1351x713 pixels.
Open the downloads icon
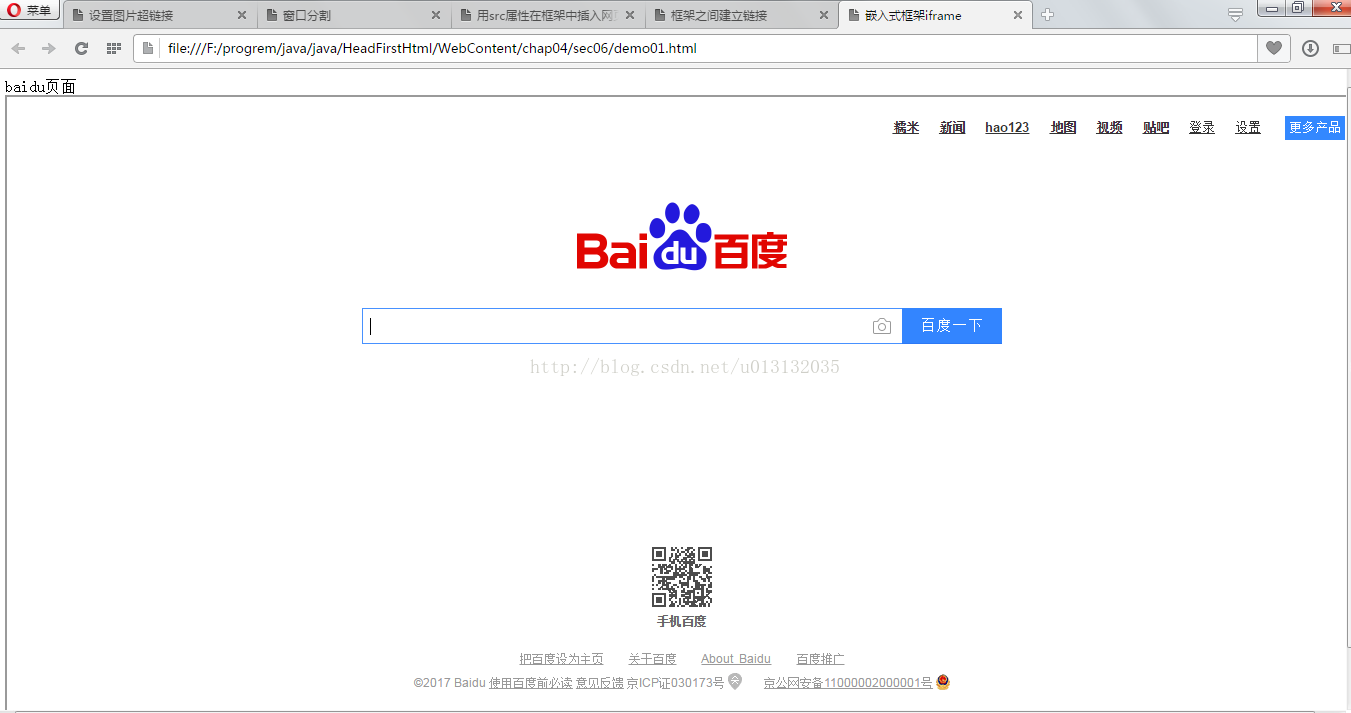1310,48
